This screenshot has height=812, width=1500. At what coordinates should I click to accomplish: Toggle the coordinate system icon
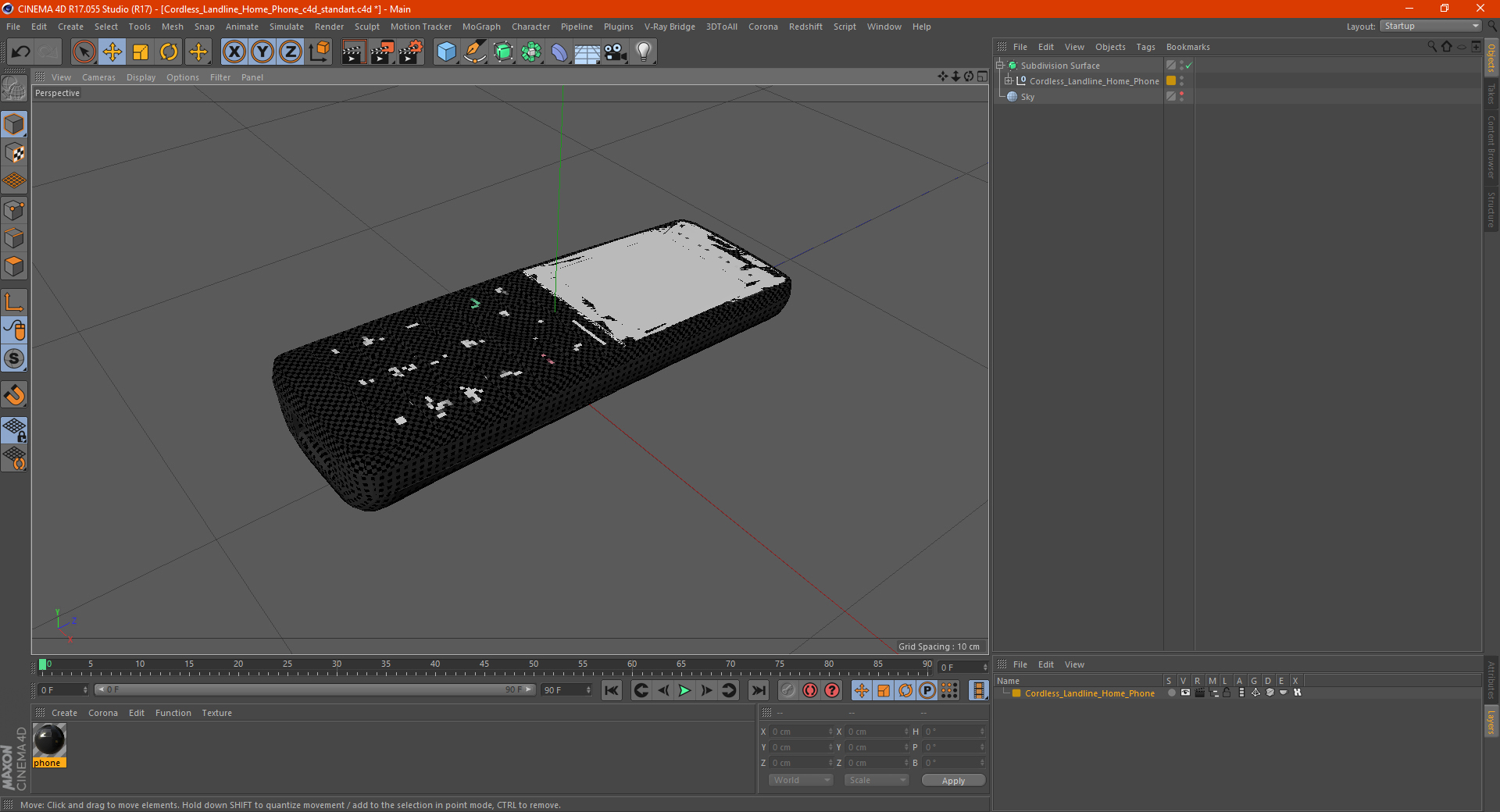point(320,52)
